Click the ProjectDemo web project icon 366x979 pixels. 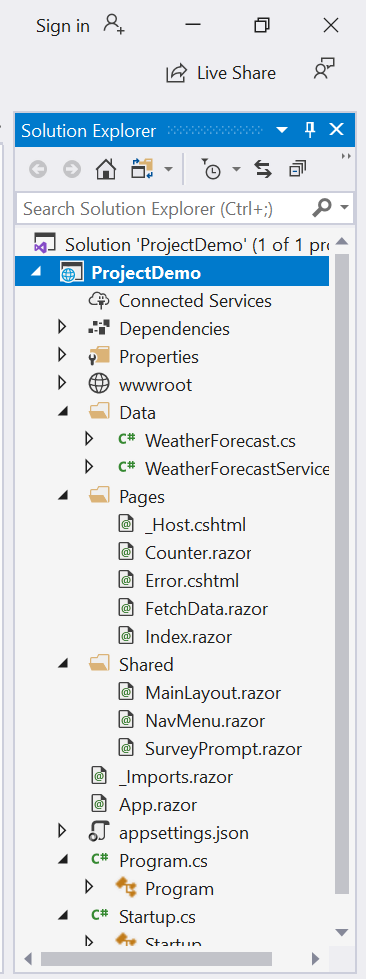71,273
